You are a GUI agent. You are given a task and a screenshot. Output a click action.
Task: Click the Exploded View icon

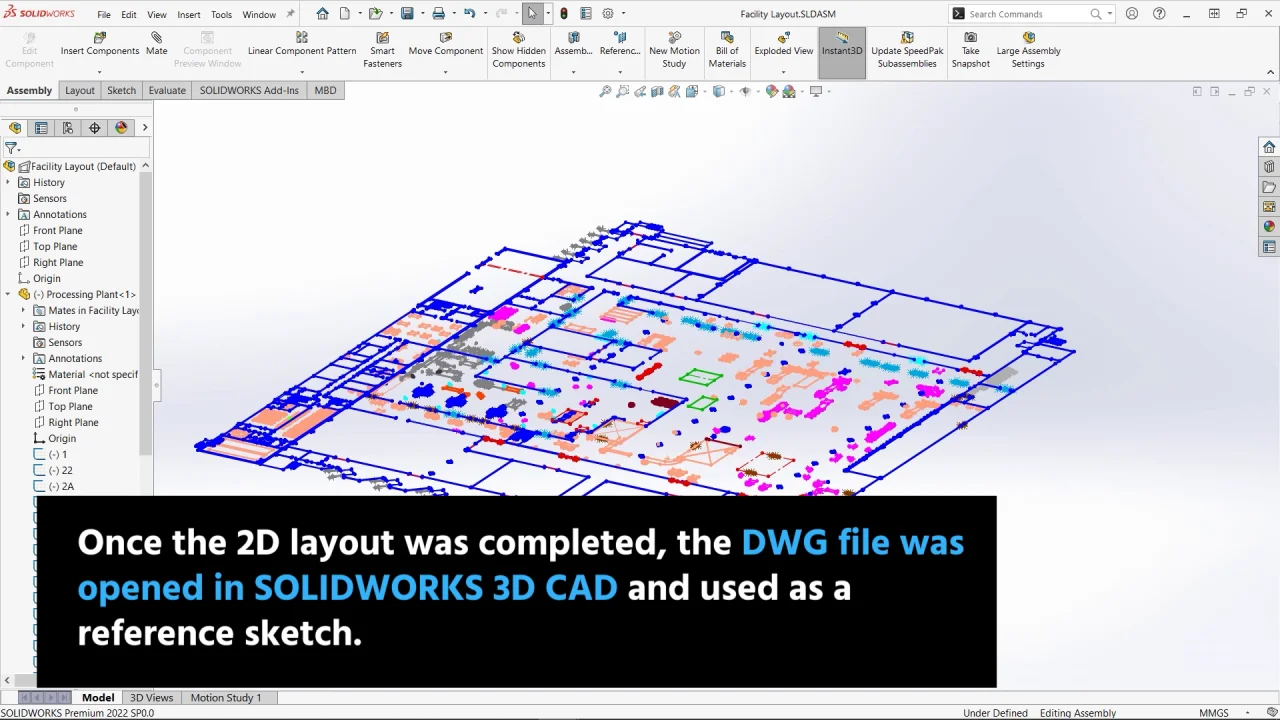[x=784, y=38]
